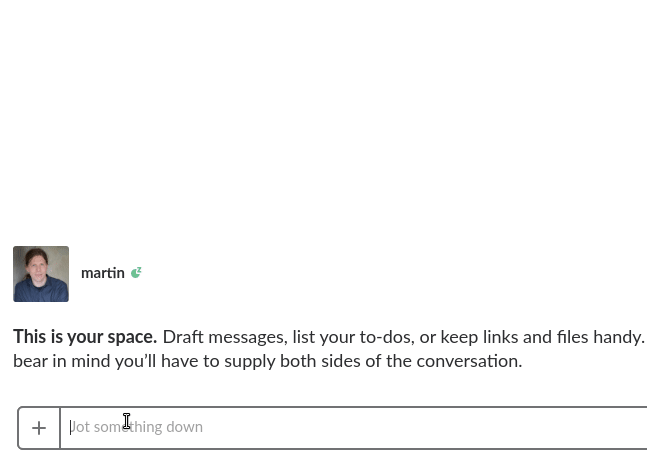This screenshot has width=647, height=472.
Task: Click the martin username label
Action: point(103,273)
